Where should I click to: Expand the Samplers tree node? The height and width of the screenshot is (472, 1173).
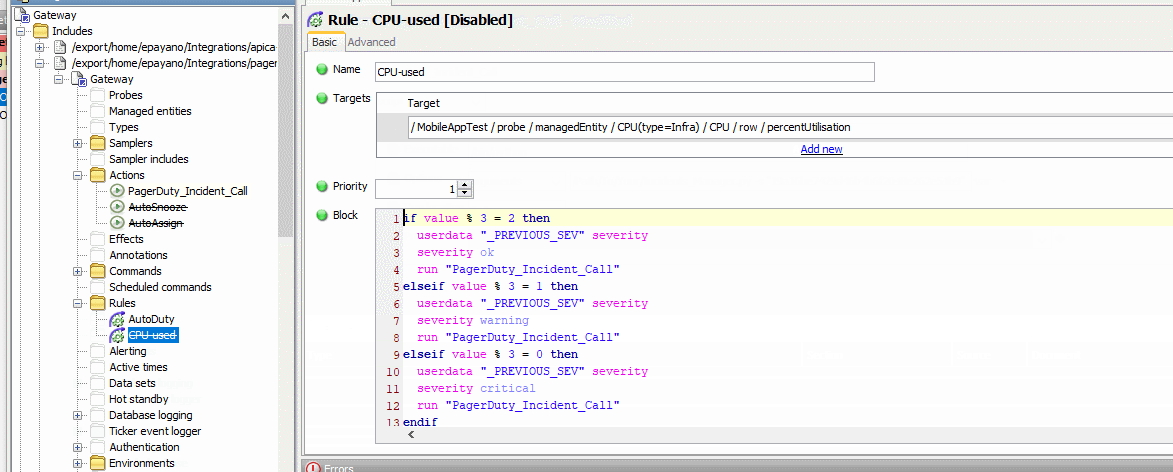point(77,143)
